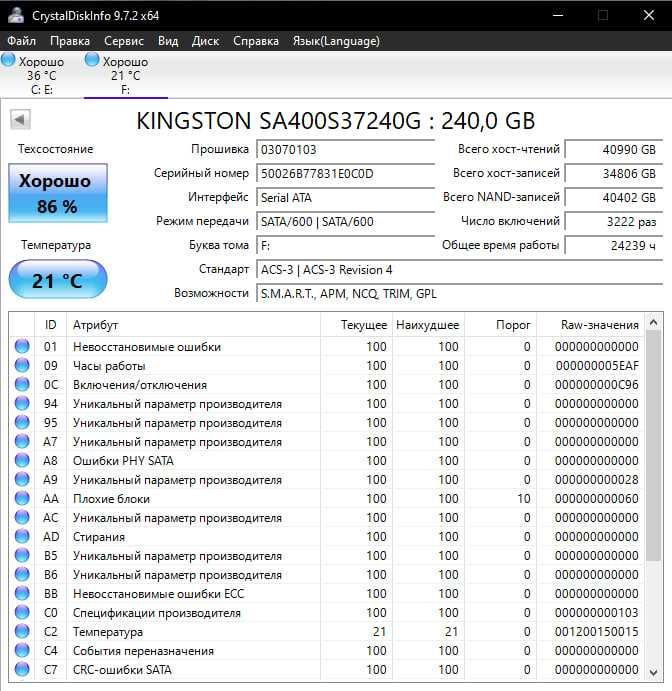Screen dimensions: 672x691
Task: Click status icon for Включения/отключения row
Action: tap(22, 384)
